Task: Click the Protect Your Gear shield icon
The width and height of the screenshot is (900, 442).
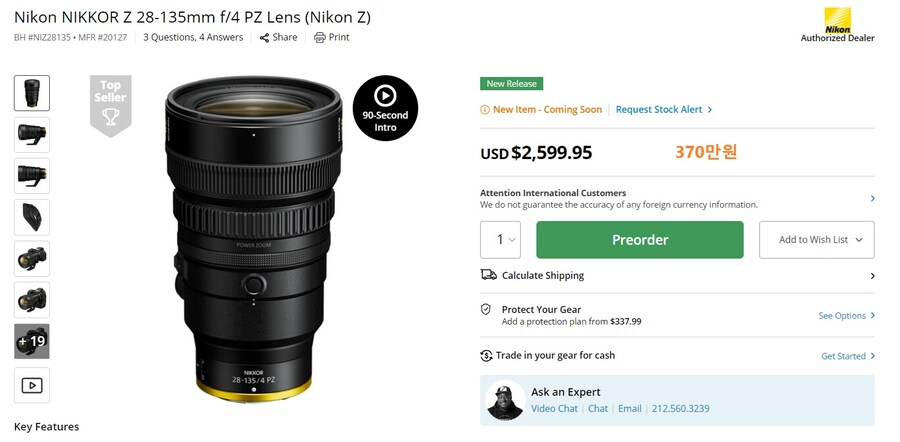Action: pos(486,310)
